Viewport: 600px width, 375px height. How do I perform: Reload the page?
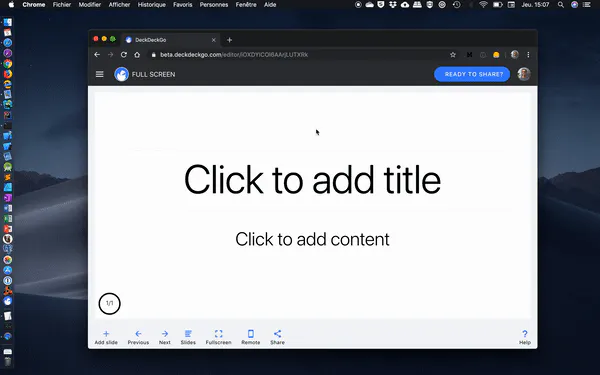coord(124,55)
